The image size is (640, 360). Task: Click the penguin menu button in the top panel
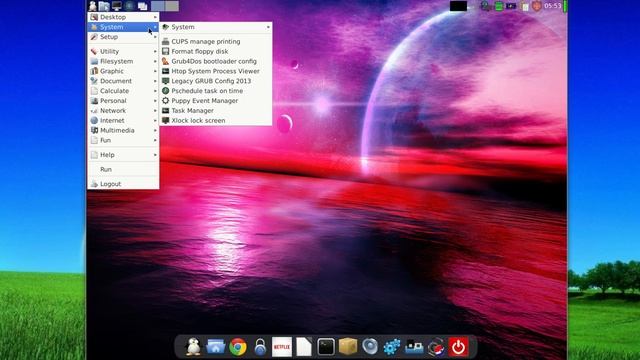(x=93, y=6)
